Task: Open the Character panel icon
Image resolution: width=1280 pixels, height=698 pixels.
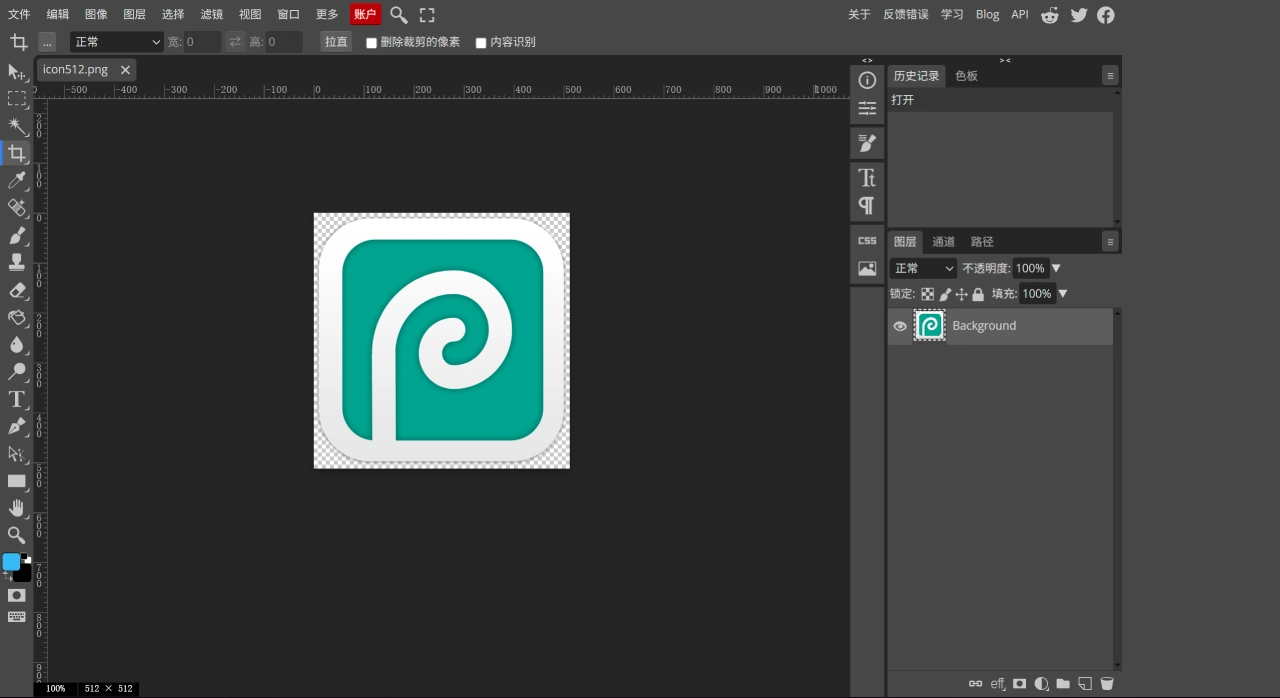Action: pyautogui.click(x=867, y=177)
